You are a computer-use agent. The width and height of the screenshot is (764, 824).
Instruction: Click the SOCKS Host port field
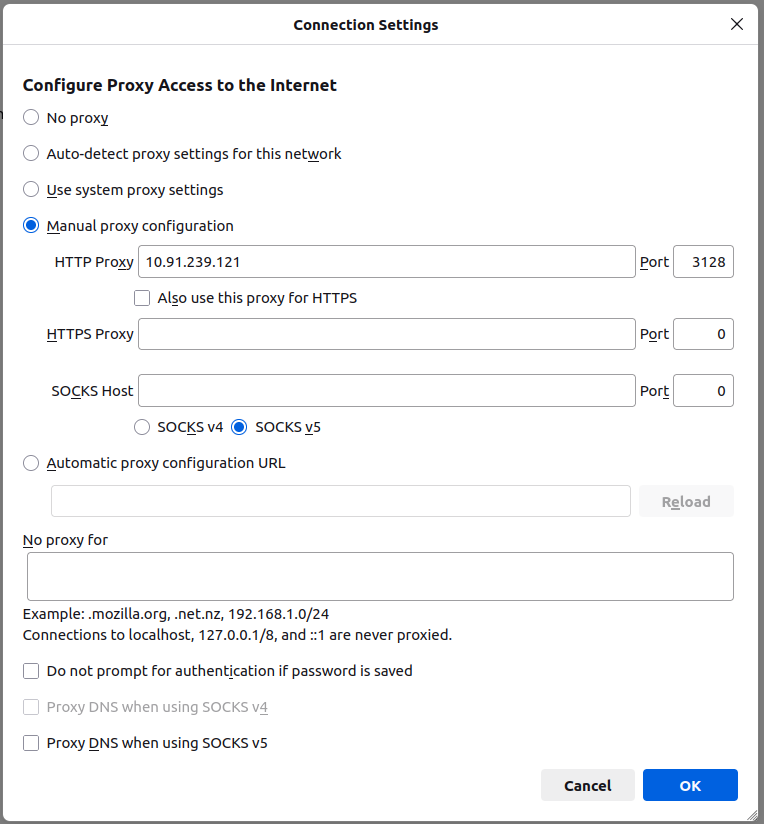tap(703, 391)
